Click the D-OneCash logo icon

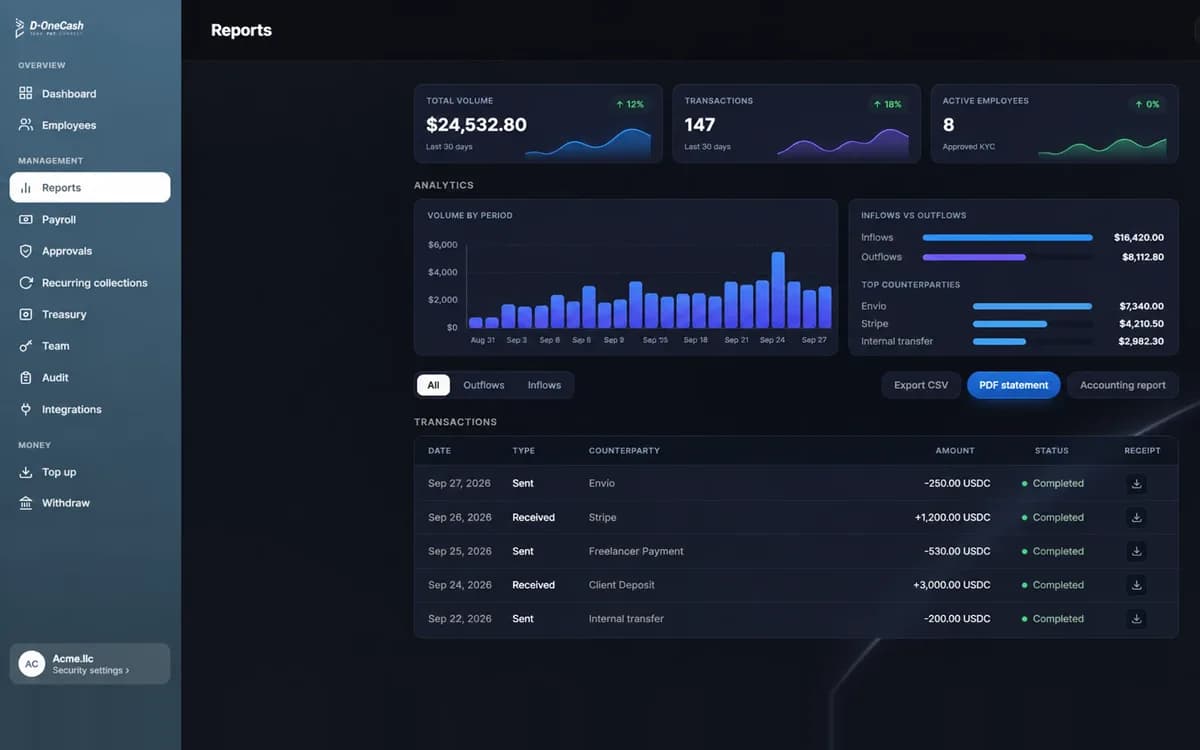coord(20,28)
